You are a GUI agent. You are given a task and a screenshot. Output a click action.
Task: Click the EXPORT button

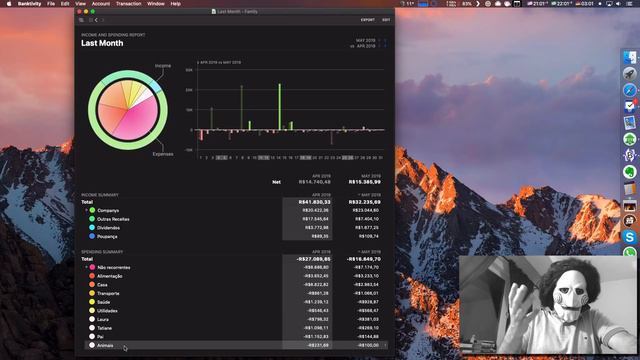pos(367,20)
